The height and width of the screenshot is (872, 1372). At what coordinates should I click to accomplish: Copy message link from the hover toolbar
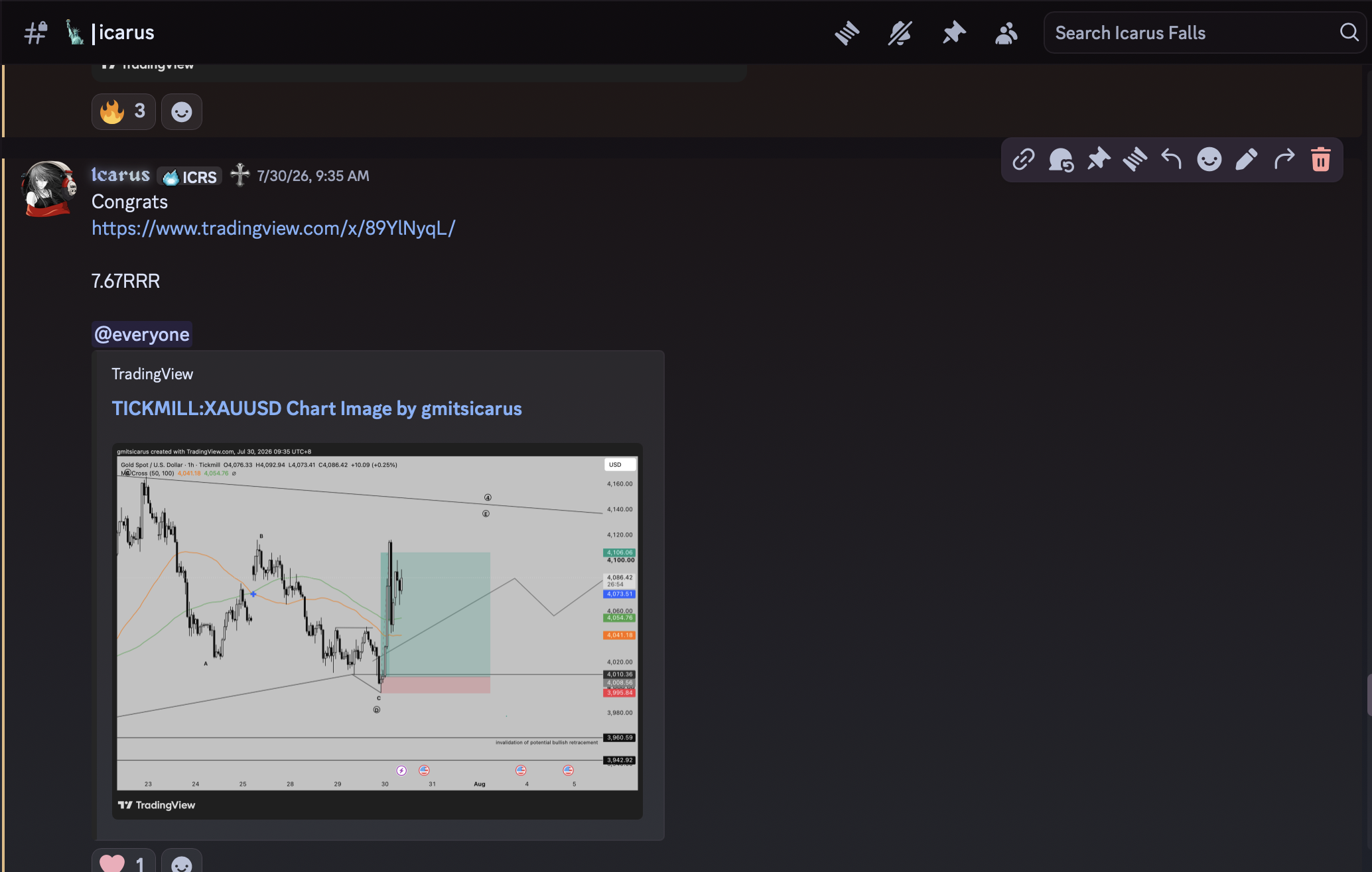[x=1024, y=160]
